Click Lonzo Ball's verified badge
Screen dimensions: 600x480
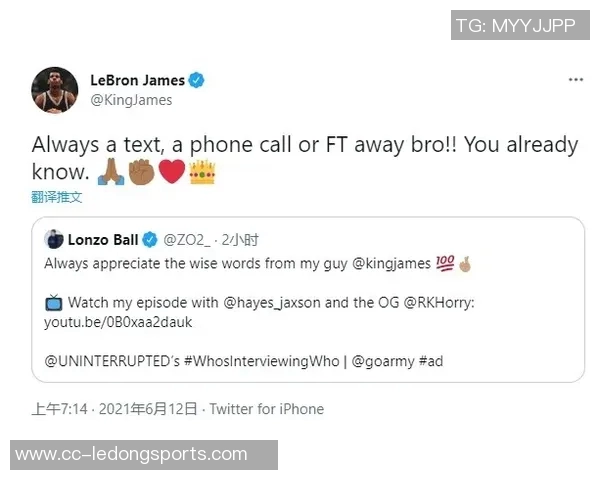150,240
